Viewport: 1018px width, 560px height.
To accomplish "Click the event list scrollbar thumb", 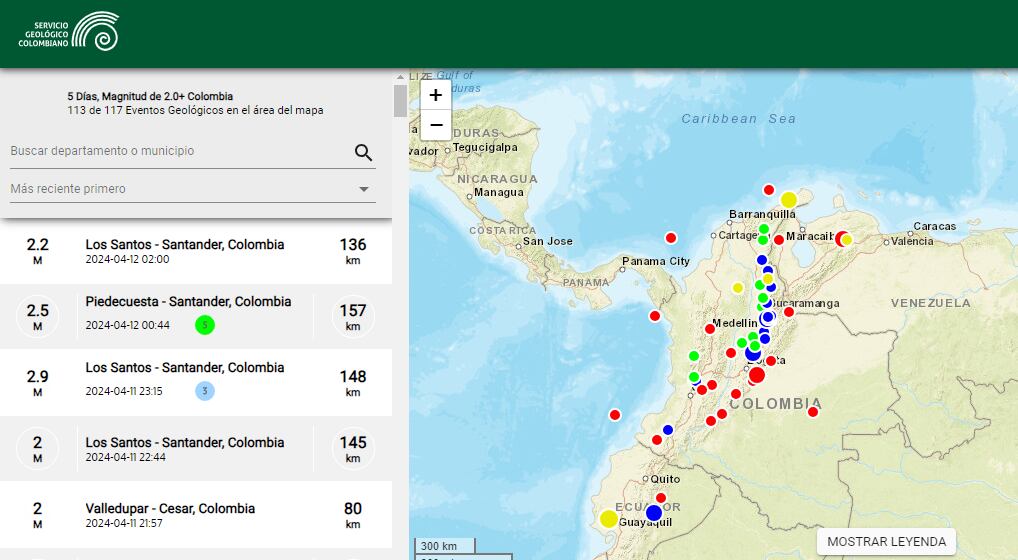I will click(x=400, y=101).
